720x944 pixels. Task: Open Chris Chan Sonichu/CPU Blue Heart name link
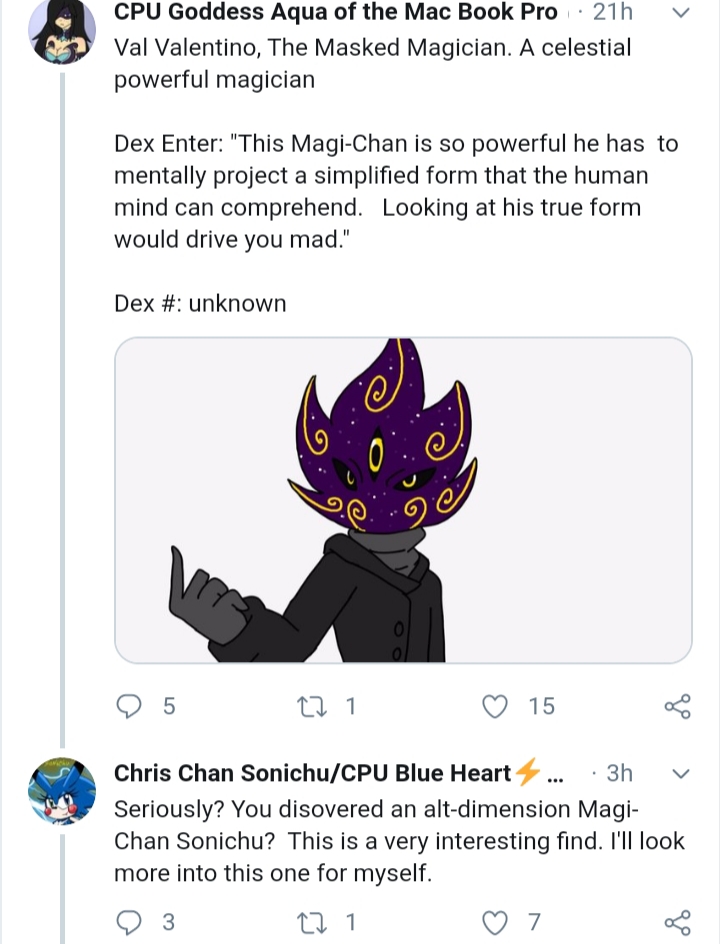[x=312, y=773]
